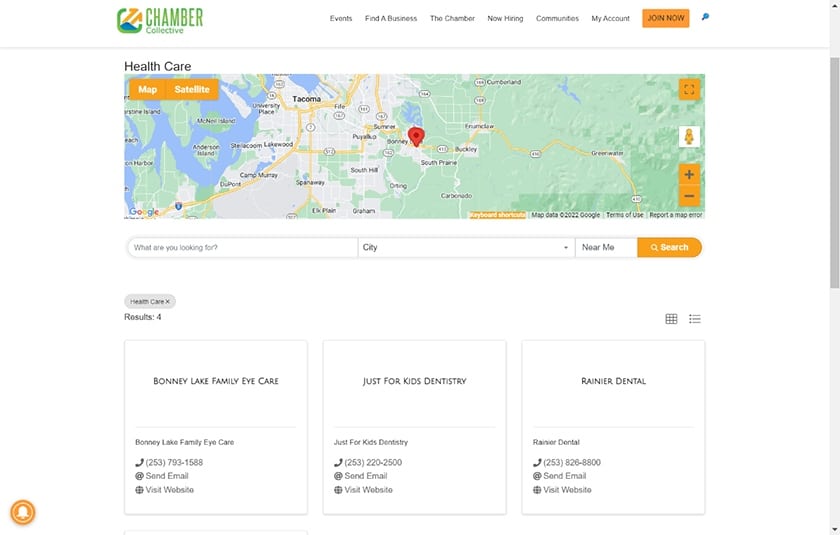This screenshot has height=535, width=840.
Task: Open the search icon in the header
Action: pos(705,17)
